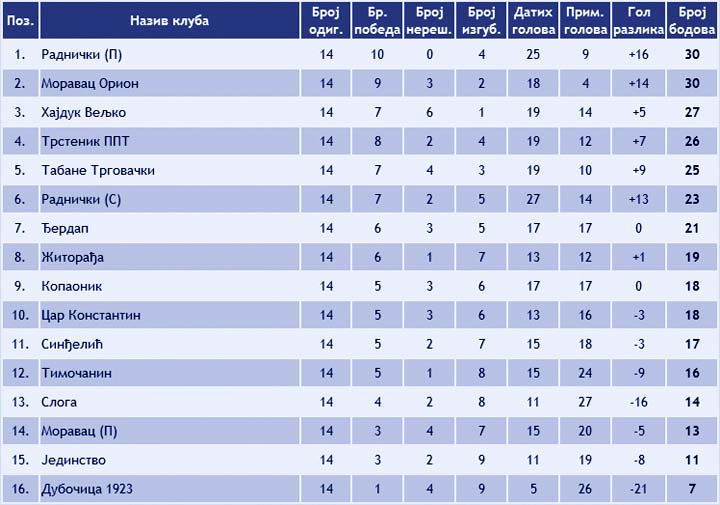The width and height of the screenshot is (720, 505).
Task: Click the 'Бр. победа' column header
Action: pos(377,20)
